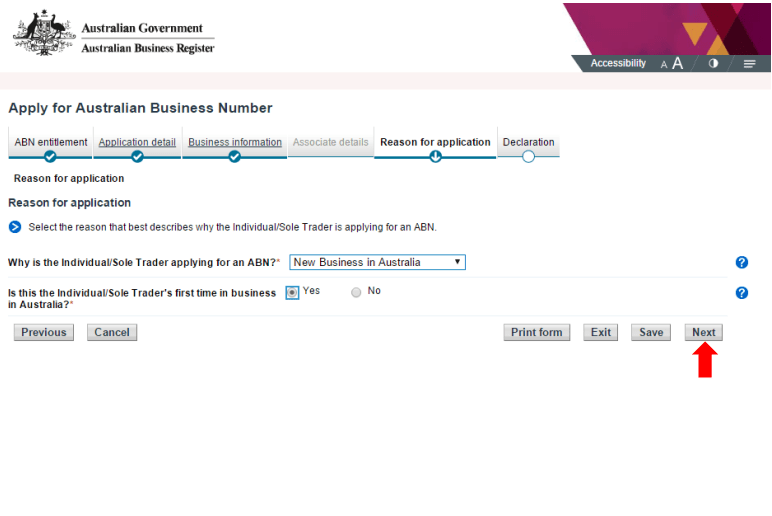Screen dimensions: 772x516
Task: Switch to Business information step
Action: 235,142
